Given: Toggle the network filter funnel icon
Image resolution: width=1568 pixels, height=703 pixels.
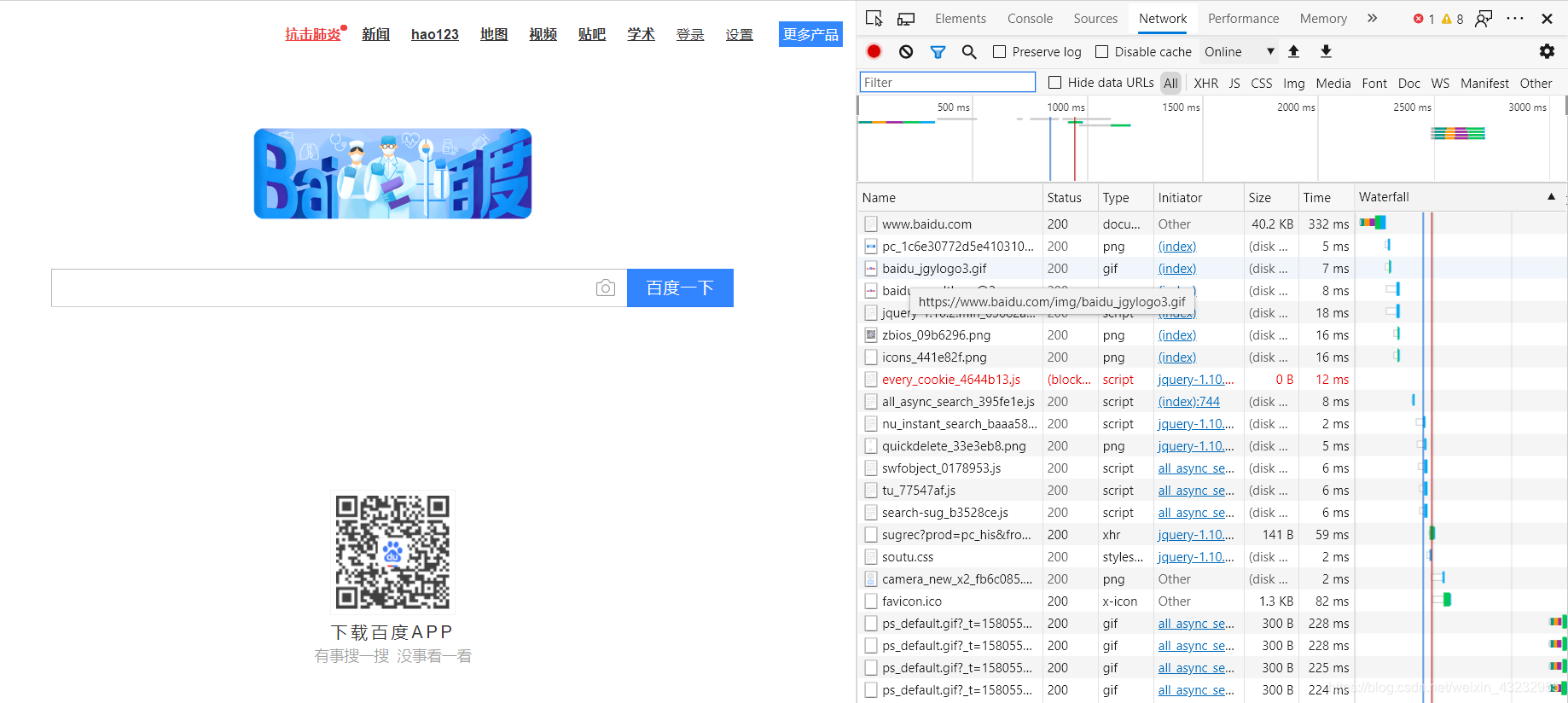Looking at the screenshot, I should point(938,51).
